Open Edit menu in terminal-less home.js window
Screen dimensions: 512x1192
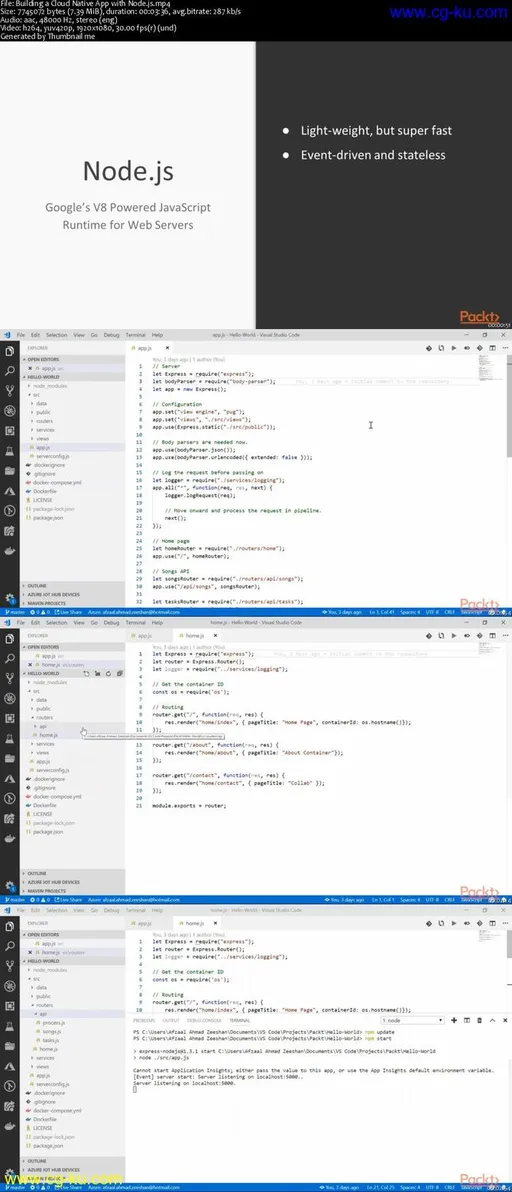click(x=35, y=622)
